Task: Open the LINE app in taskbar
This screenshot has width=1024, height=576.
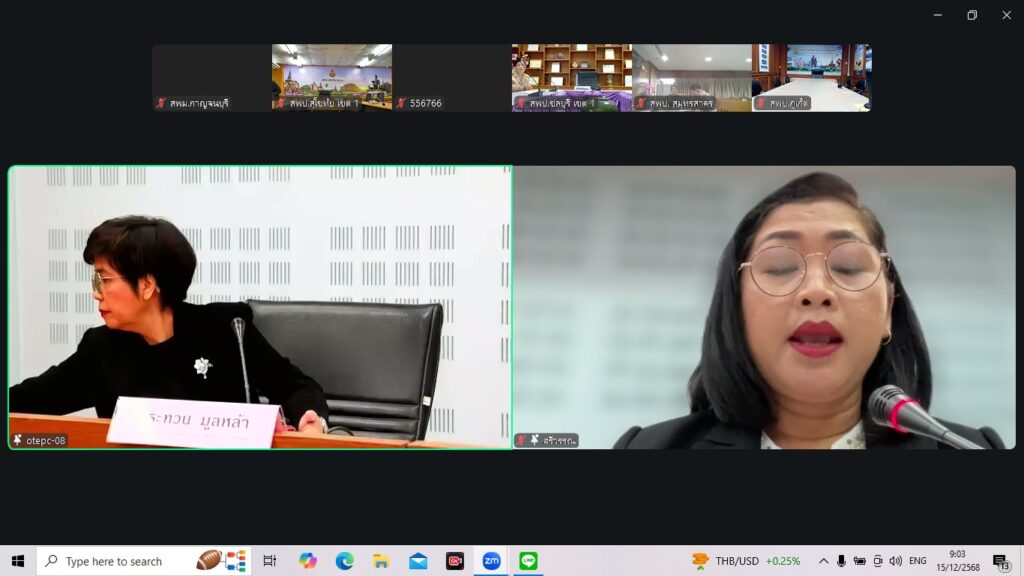Action: coord(528,561)
